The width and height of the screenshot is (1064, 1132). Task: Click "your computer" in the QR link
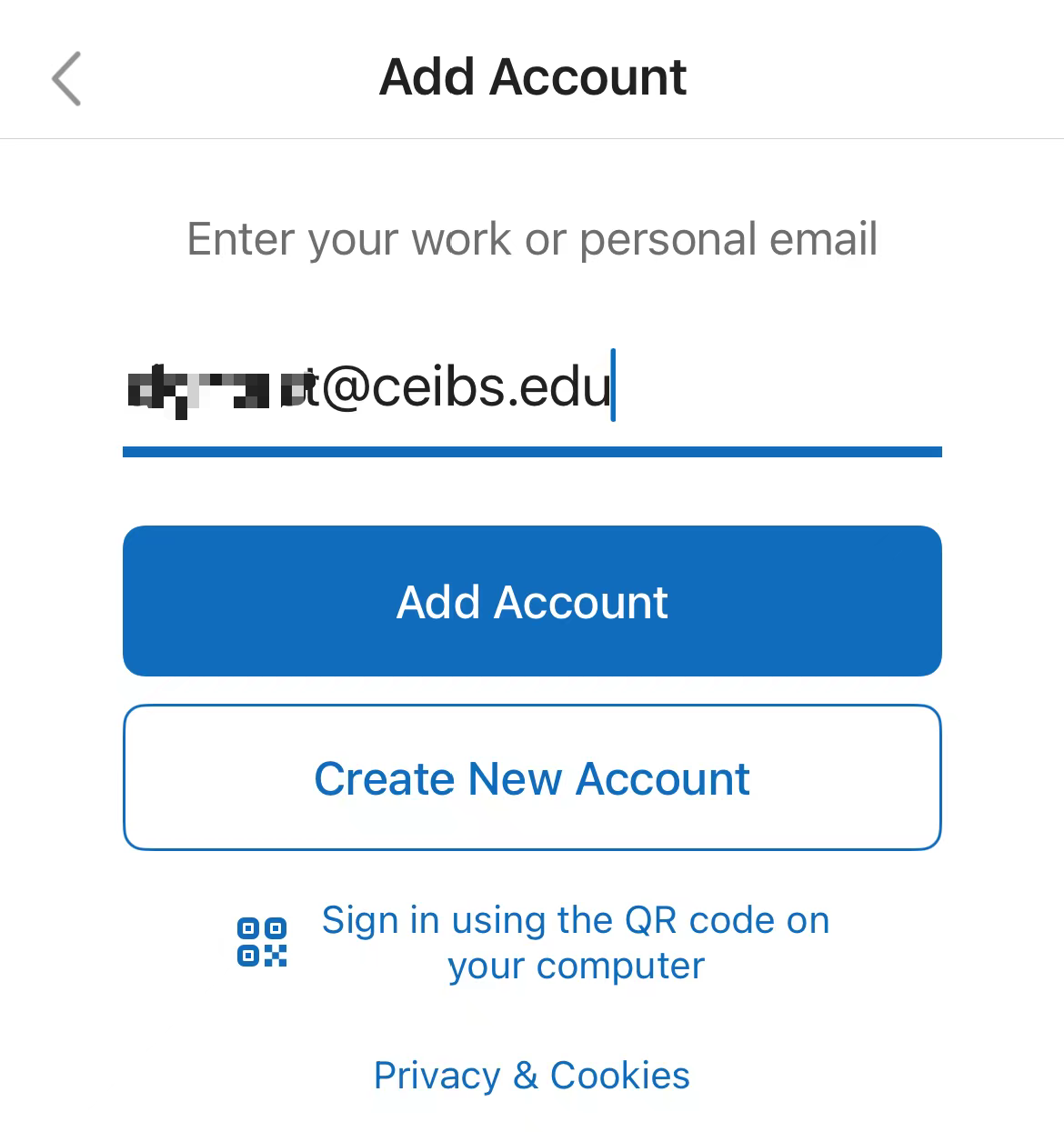click(576, 966)
